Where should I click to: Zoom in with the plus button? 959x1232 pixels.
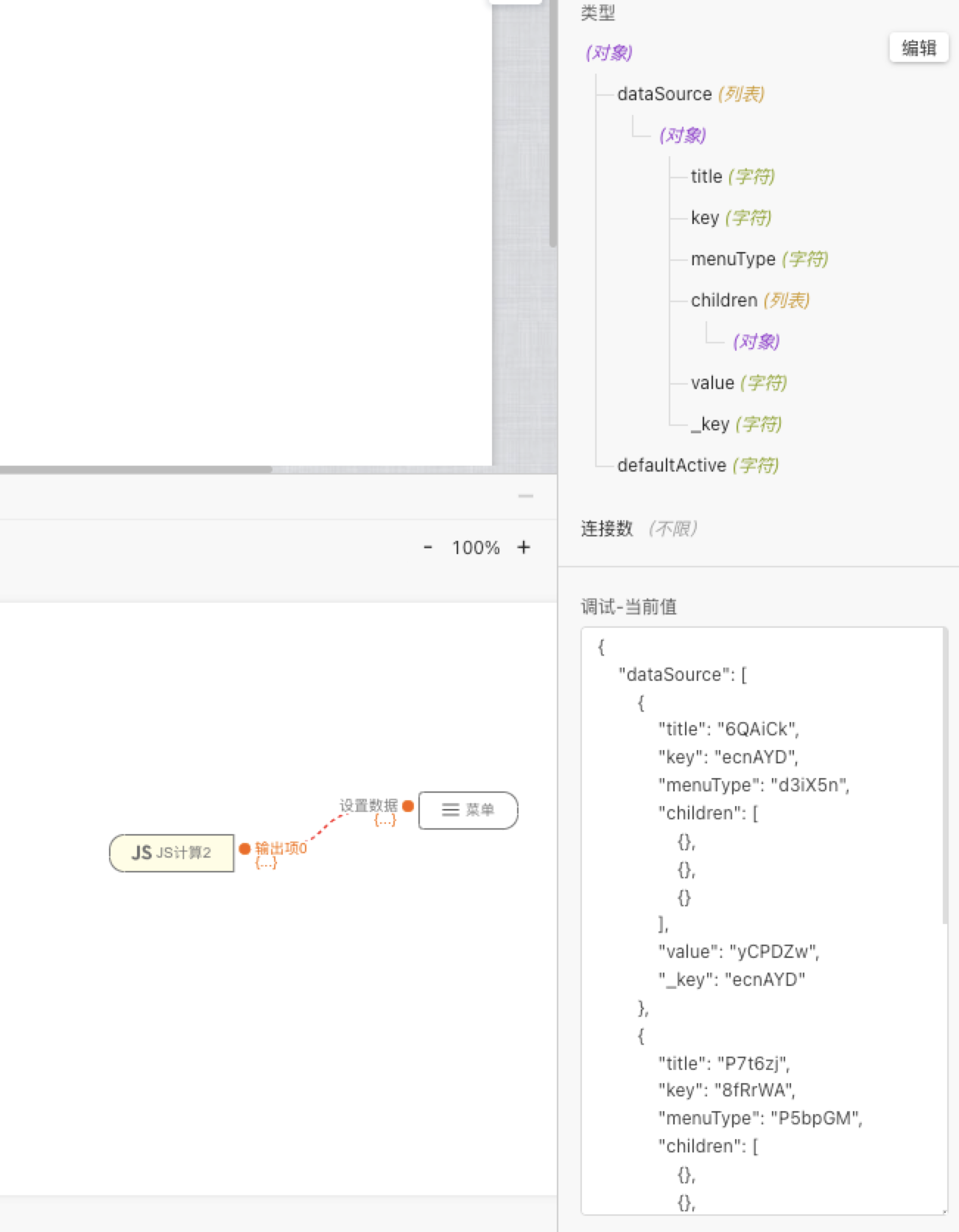(x=524, y=547)
